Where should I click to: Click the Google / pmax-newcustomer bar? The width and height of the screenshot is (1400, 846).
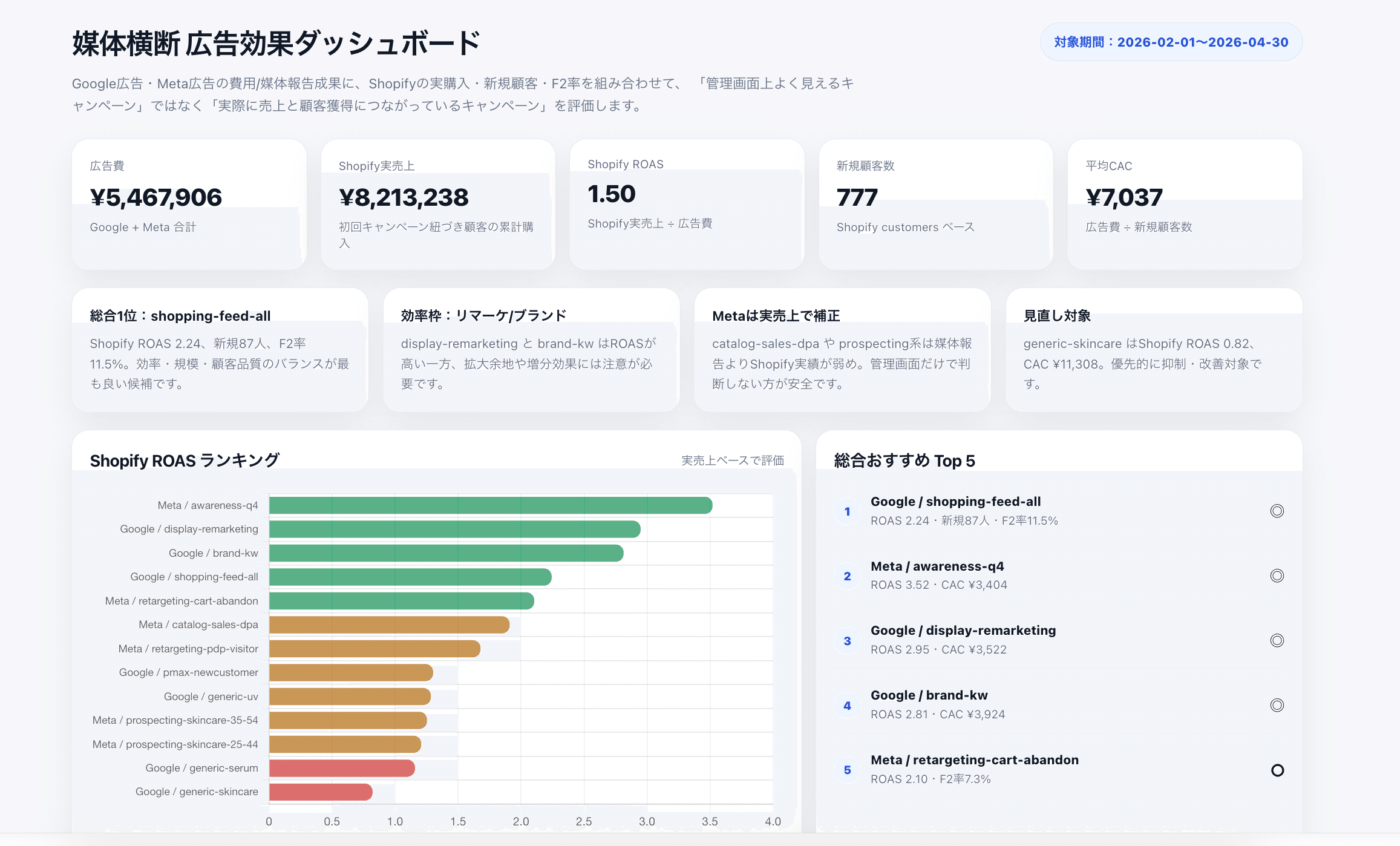coord(351,672)
